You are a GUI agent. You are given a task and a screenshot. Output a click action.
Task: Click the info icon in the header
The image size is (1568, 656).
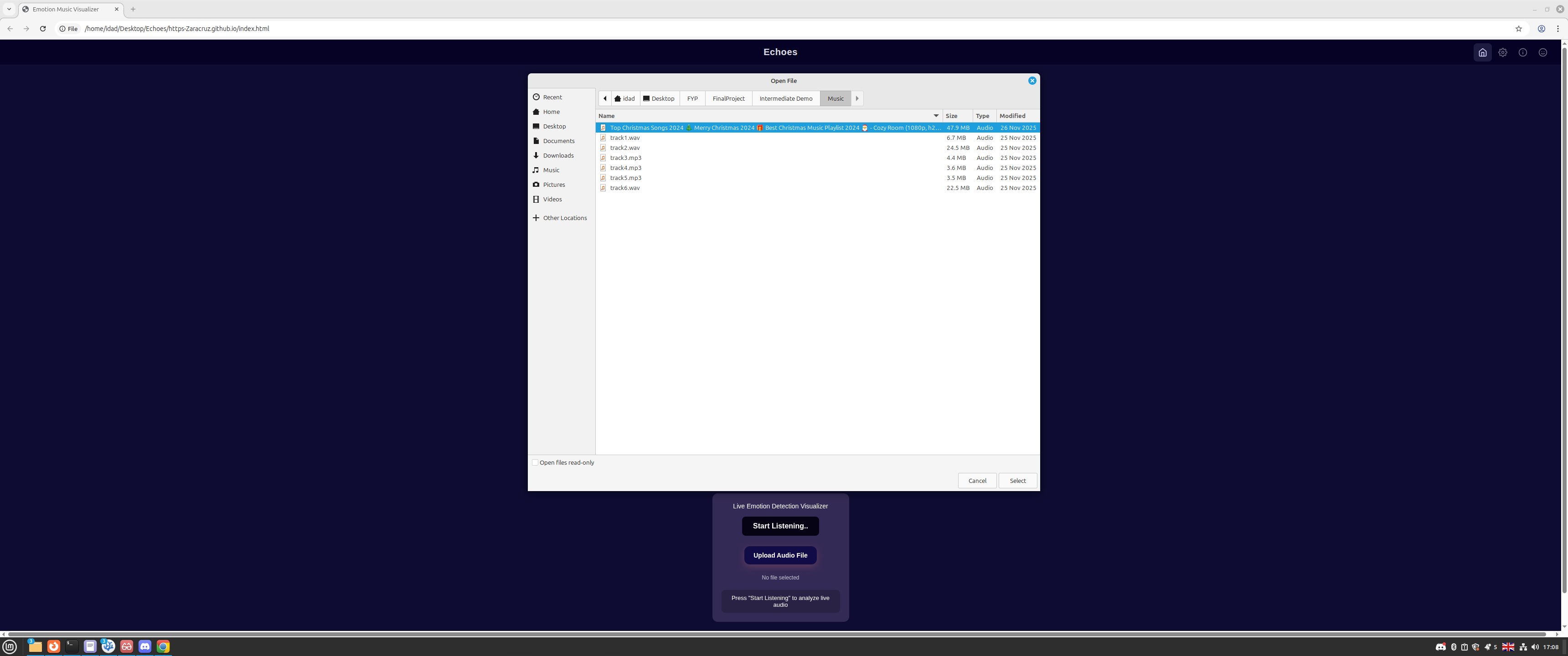(x=1523, y=52)
